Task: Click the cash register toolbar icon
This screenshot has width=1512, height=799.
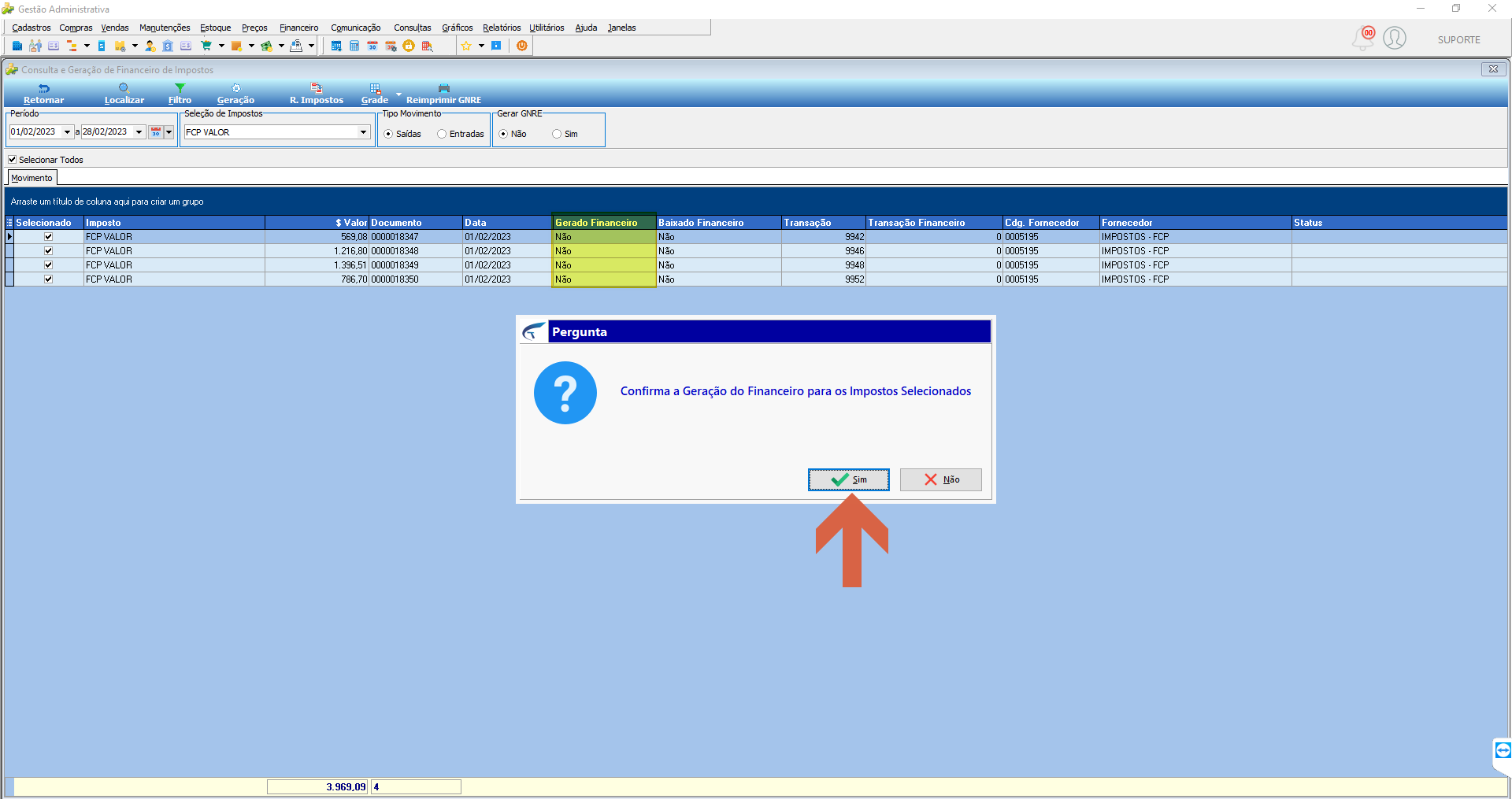Action: point(296,46)
